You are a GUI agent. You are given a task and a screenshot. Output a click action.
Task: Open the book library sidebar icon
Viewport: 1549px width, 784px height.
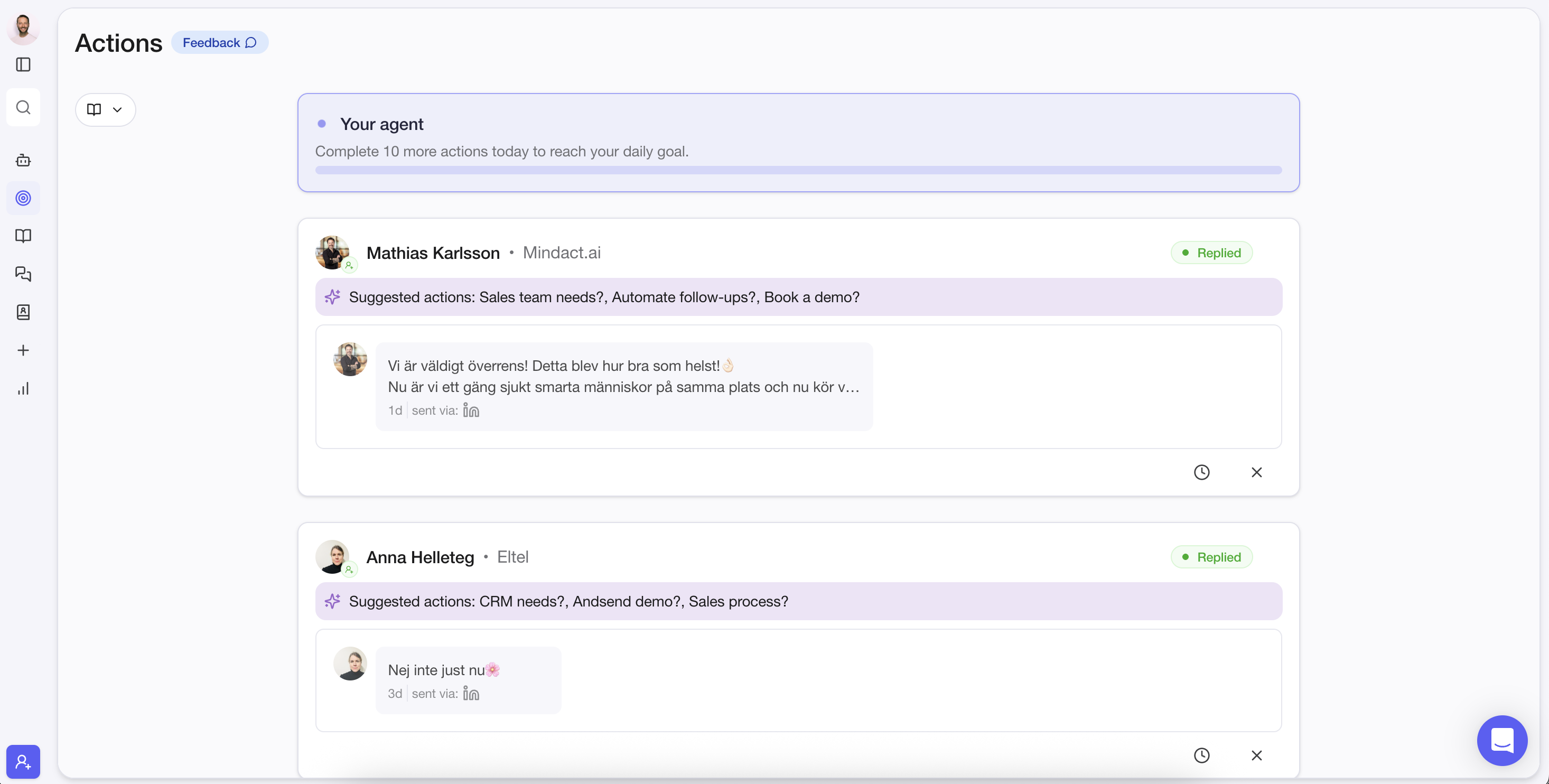[x=23, y=236]
